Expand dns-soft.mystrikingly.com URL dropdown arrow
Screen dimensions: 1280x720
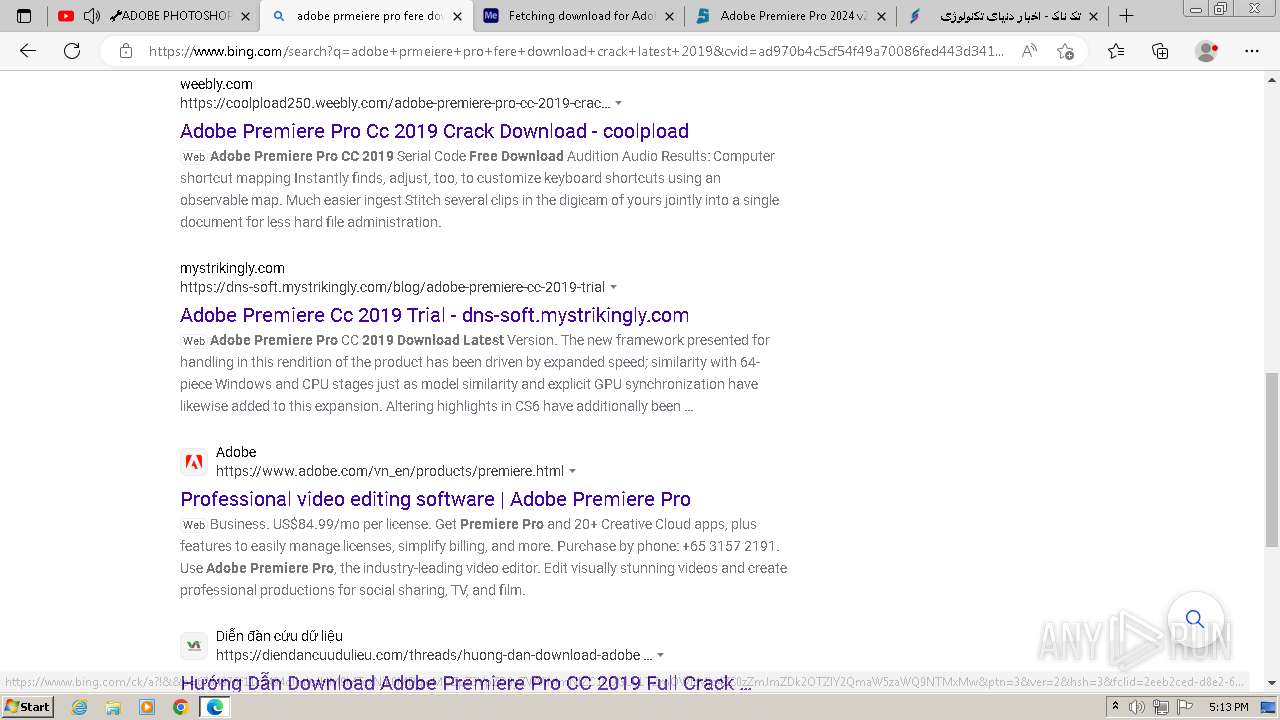[x=613, y=287]
